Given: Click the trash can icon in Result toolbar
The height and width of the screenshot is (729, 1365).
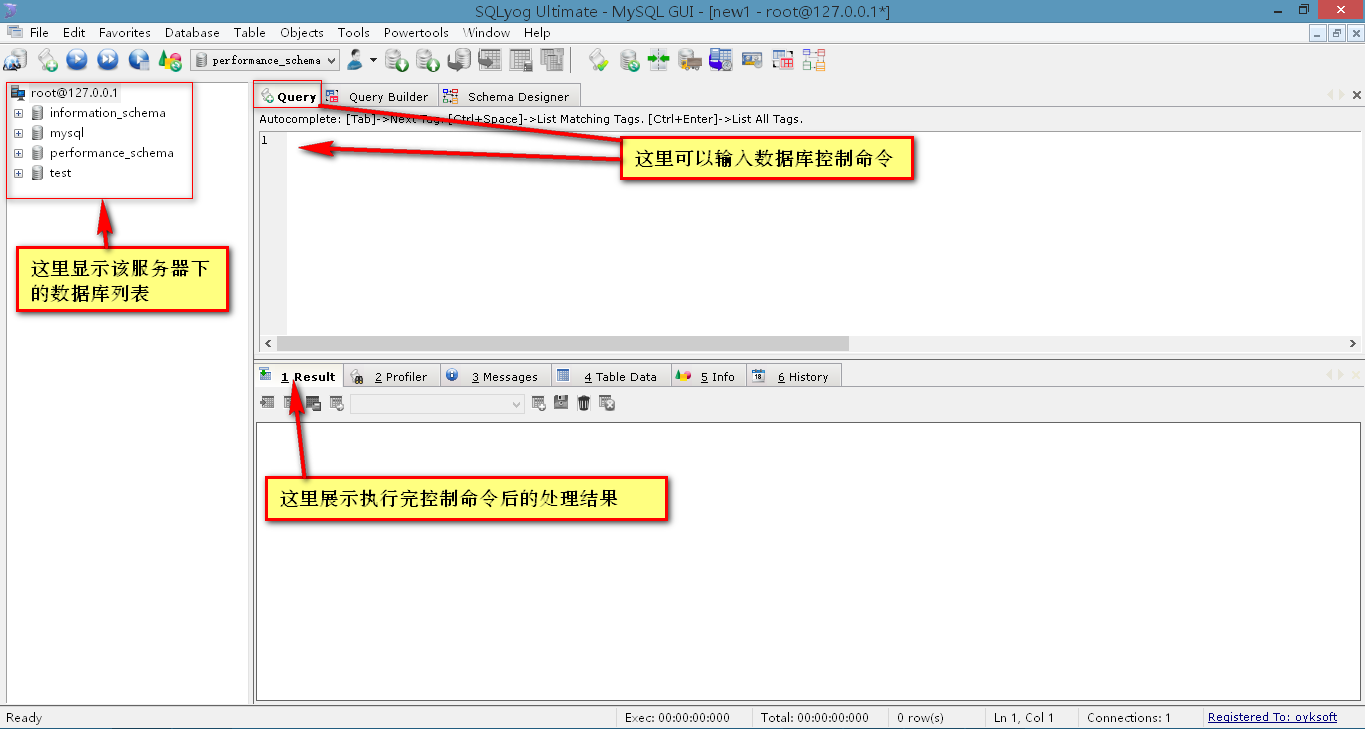Looking at the screenshot, I should 584,403.
